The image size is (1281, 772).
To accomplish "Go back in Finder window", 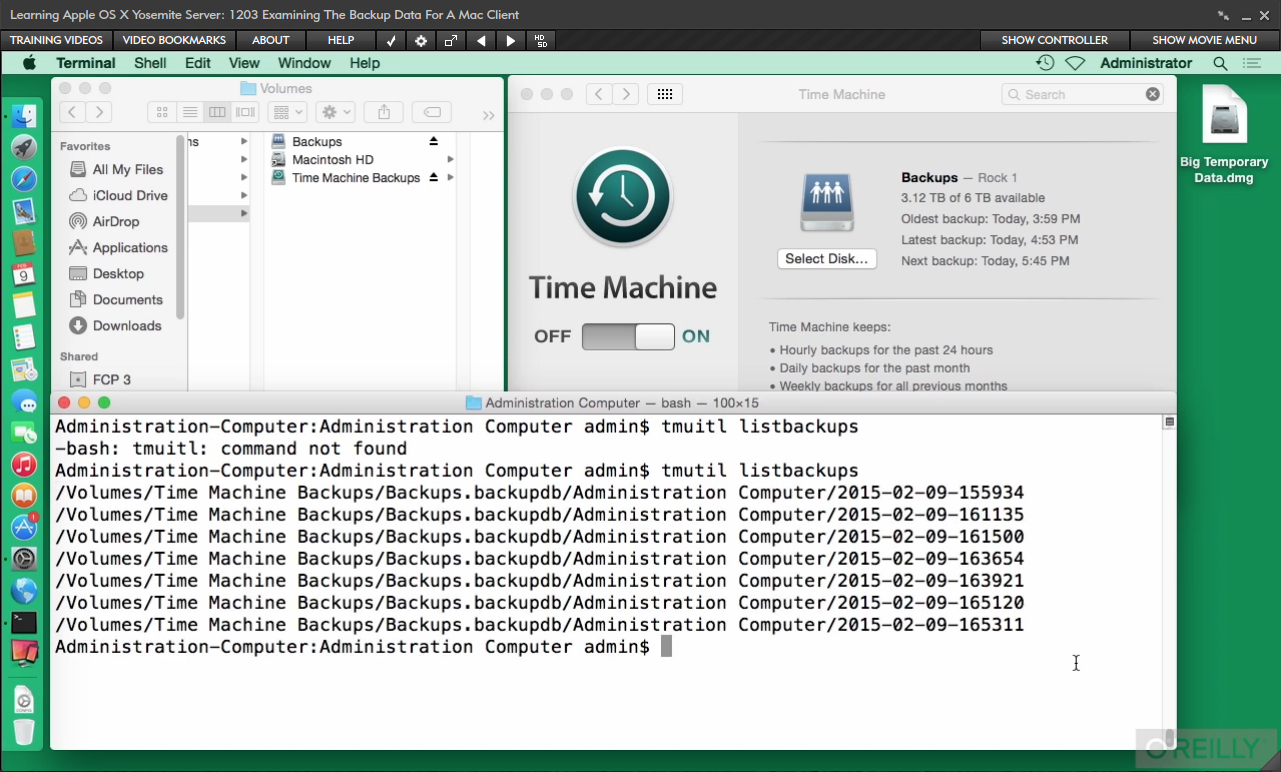I will (72, 113).
